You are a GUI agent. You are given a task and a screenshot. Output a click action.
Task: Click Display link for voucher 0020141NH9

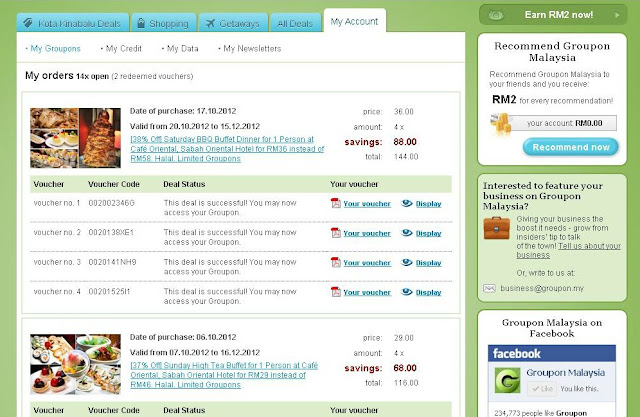coord(429,263)
